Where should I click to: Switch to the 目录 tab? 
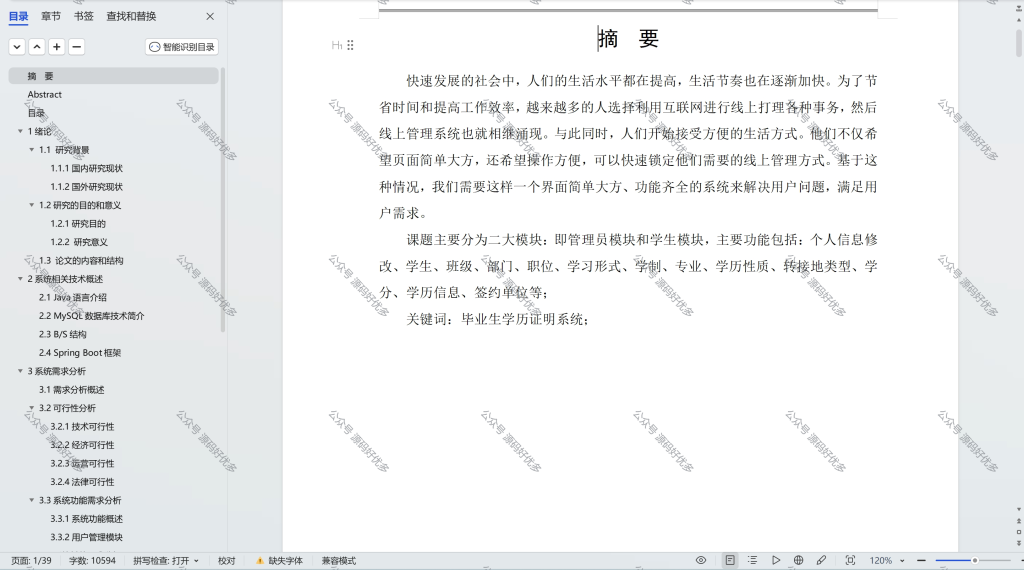[18, 16]
